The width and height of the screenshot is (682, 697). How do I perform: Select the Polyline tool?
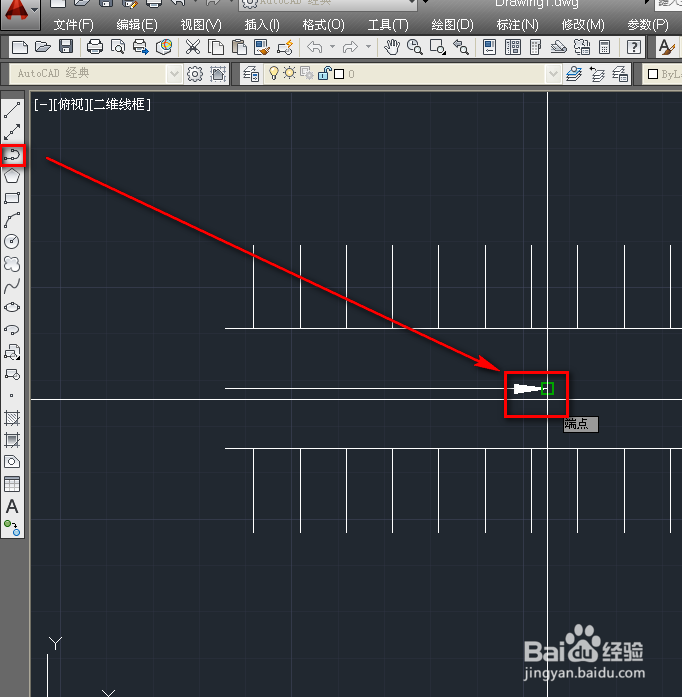pos(12,155)
